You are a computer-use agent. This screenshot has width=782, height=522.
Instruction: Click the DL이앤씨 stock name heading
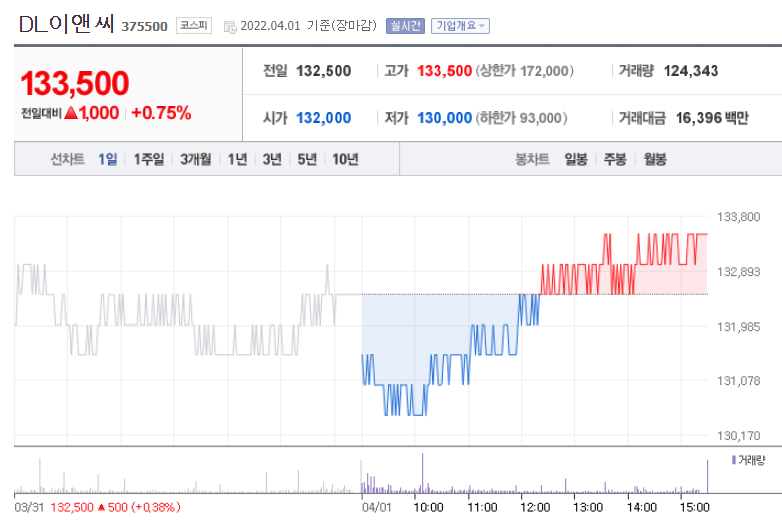pos(66,24)
